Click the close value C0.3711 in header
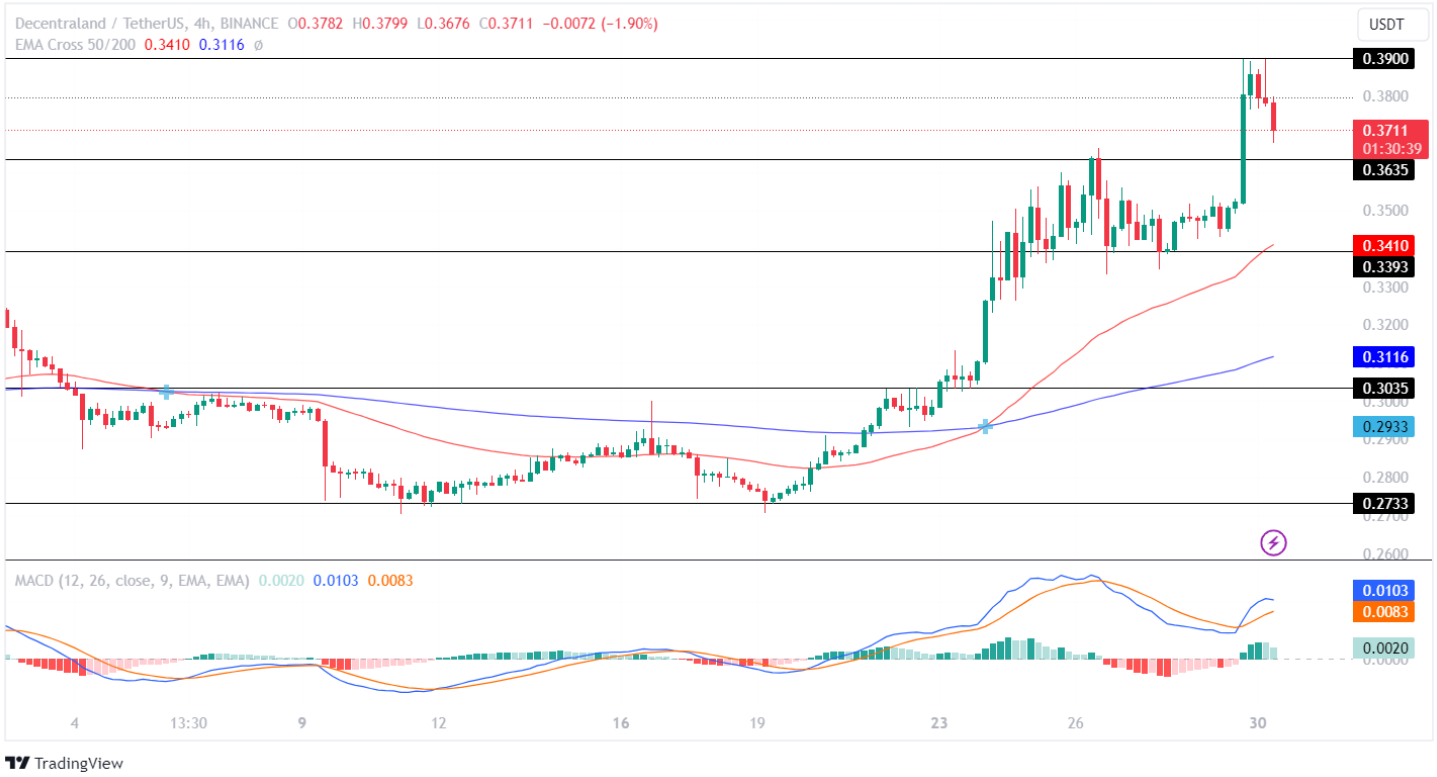The image size is (1437, 777). (504, 23)
